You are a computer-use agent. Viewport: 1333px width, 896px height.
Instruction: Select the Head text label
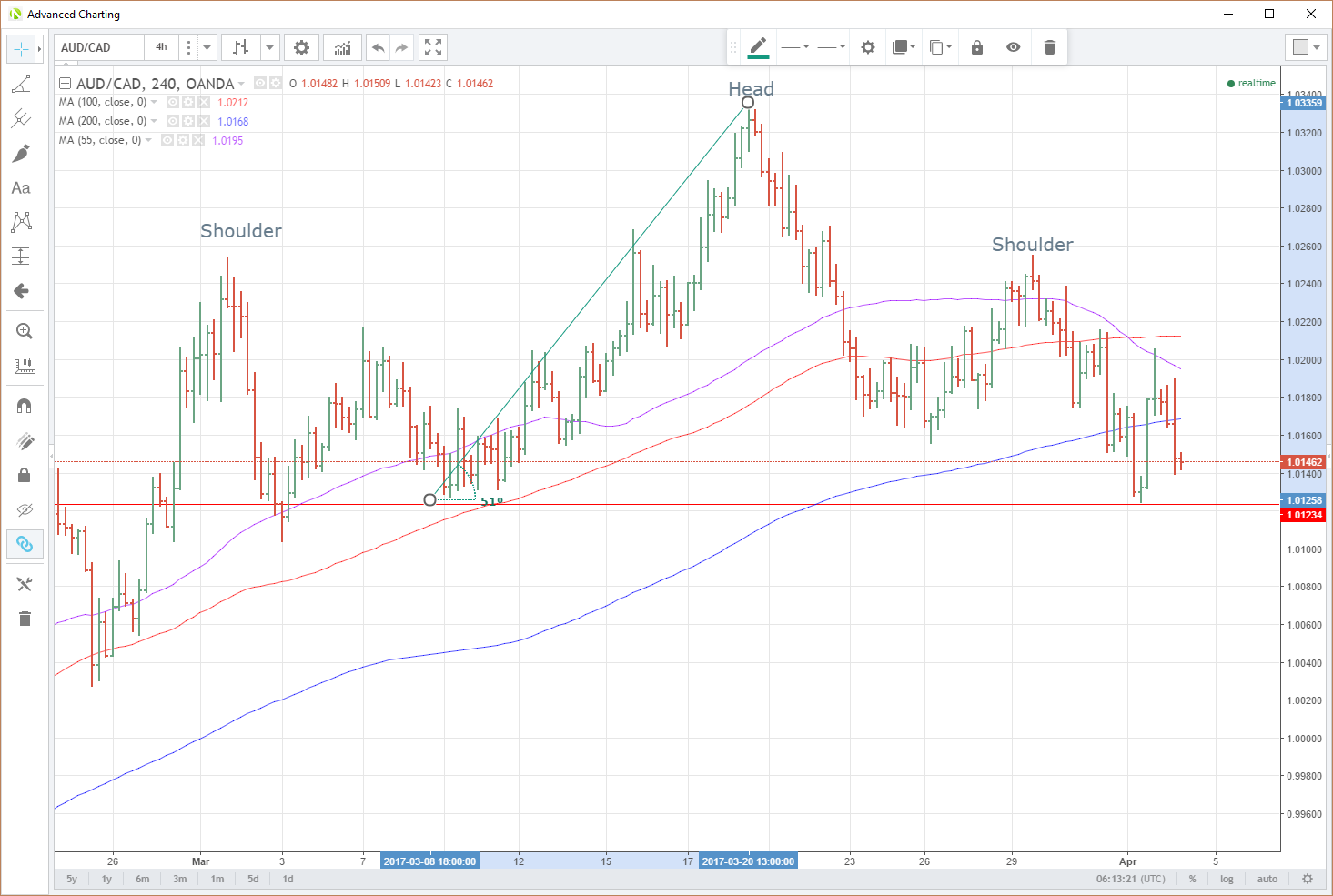[752, 89]
